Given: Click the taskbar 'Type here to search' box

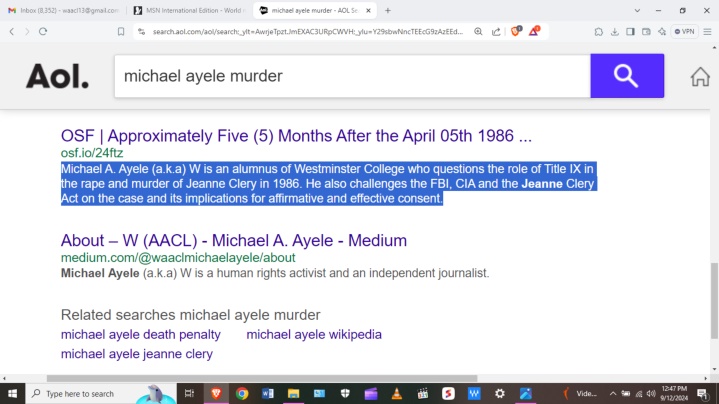Looking at the screenshot, I should [x=101, y=393].
